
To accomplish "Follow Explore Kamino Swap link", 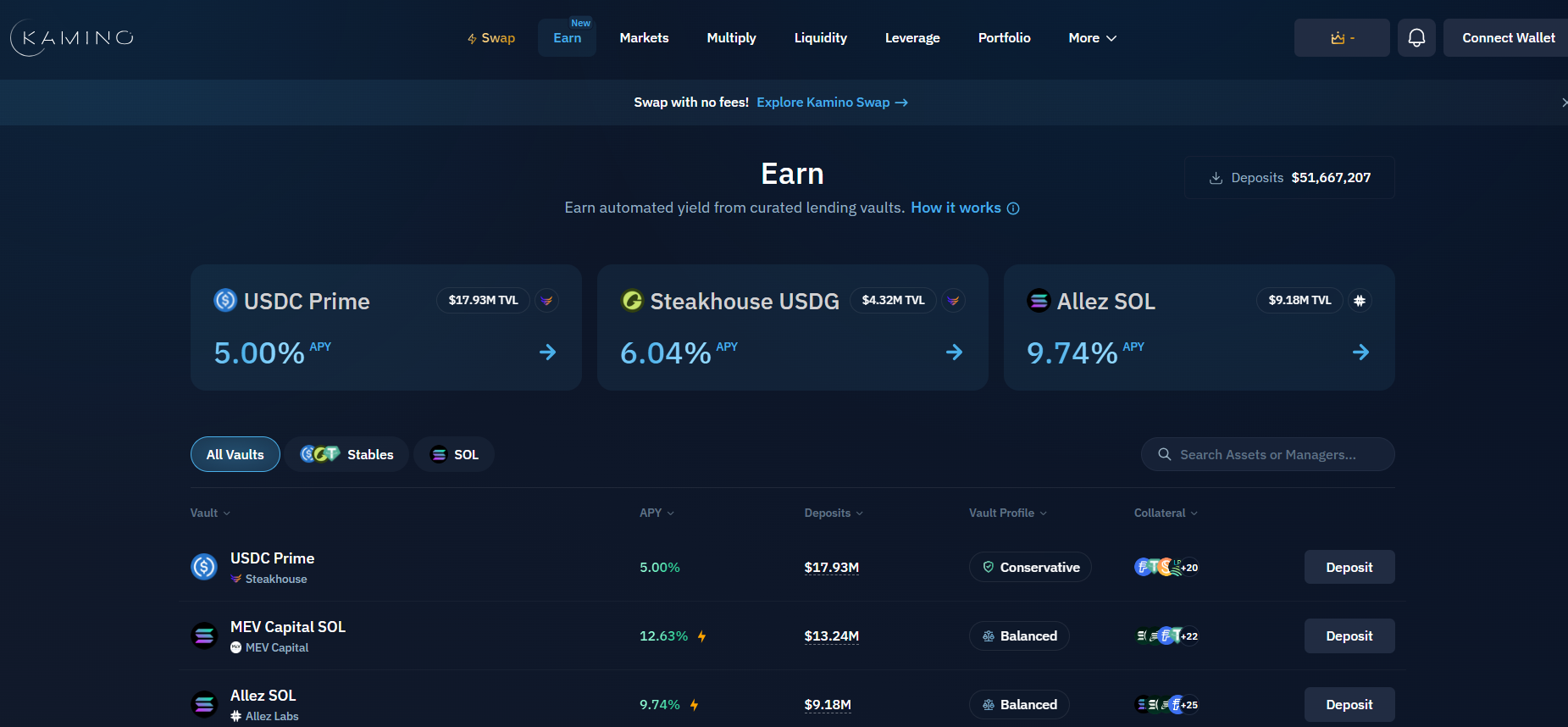I will coord(832,103).
